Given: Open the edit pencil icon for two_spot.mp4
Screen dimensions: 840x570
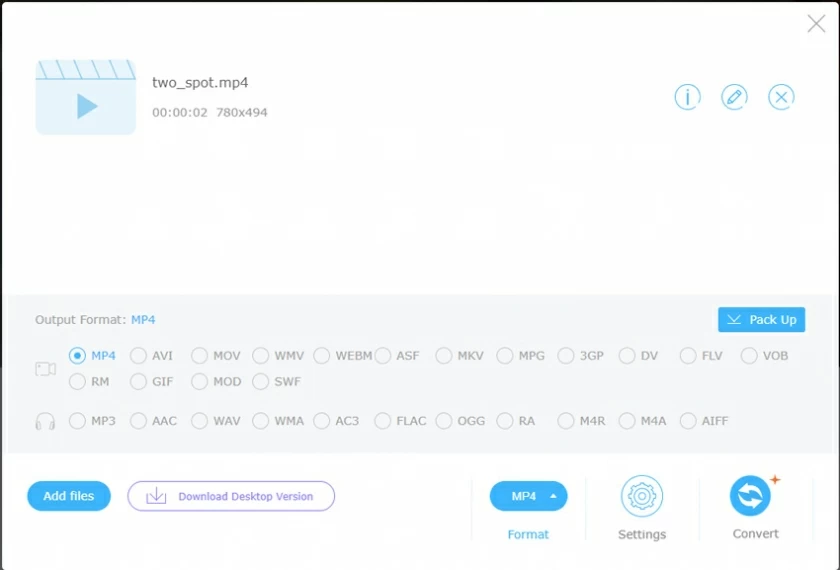Looking at the screenshot, I should 734,97.
